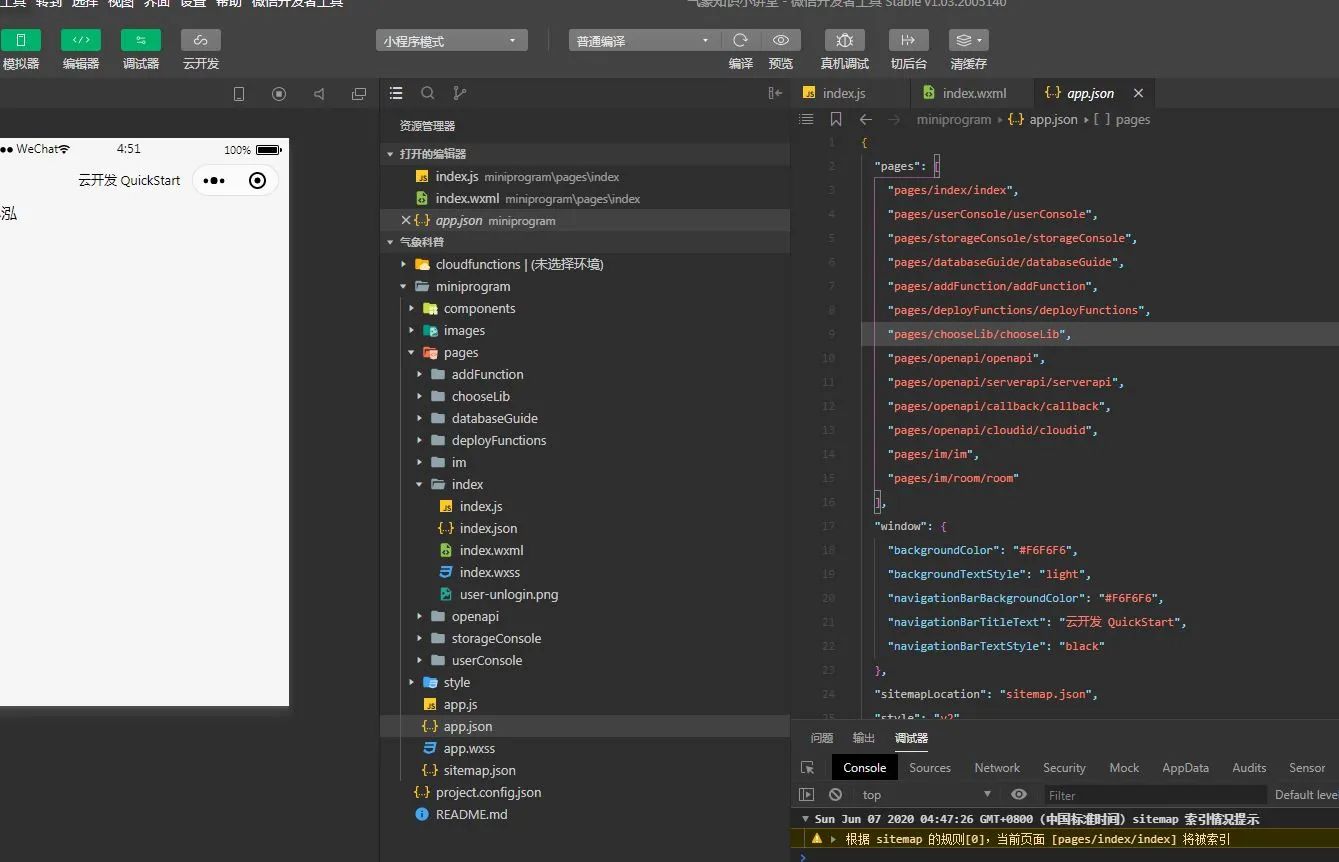The width and height of the screenshot is (1339, 862).
Task: Click the console Filter input field
Action: (1153, 795)
